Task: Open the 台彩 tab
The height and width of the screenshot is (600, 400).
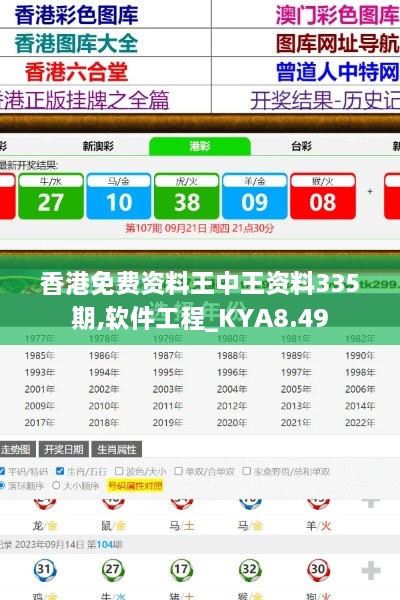Action: tap(301, 146)
